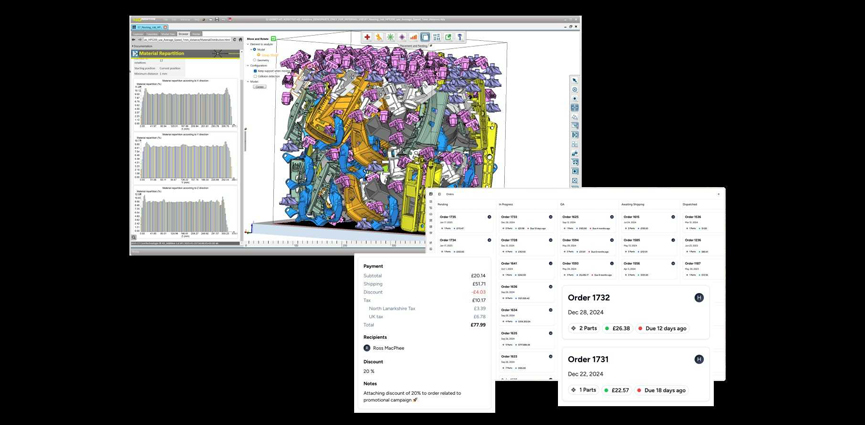The image size is (865, 425).
Task: Select the Model radio button
Action: pyautogui.click(x=256, y=50)
